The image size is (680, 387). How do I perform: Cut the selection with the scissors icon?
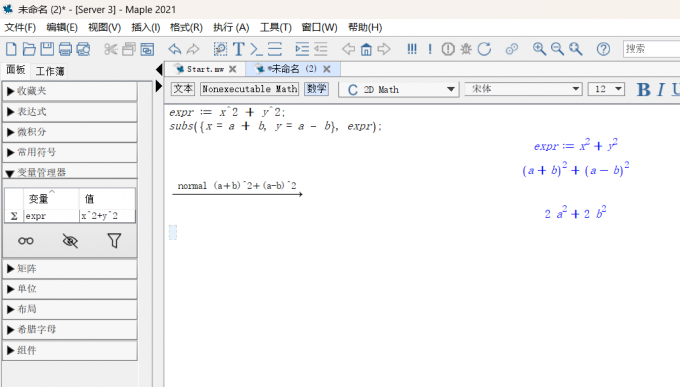[x=111, y=49]
